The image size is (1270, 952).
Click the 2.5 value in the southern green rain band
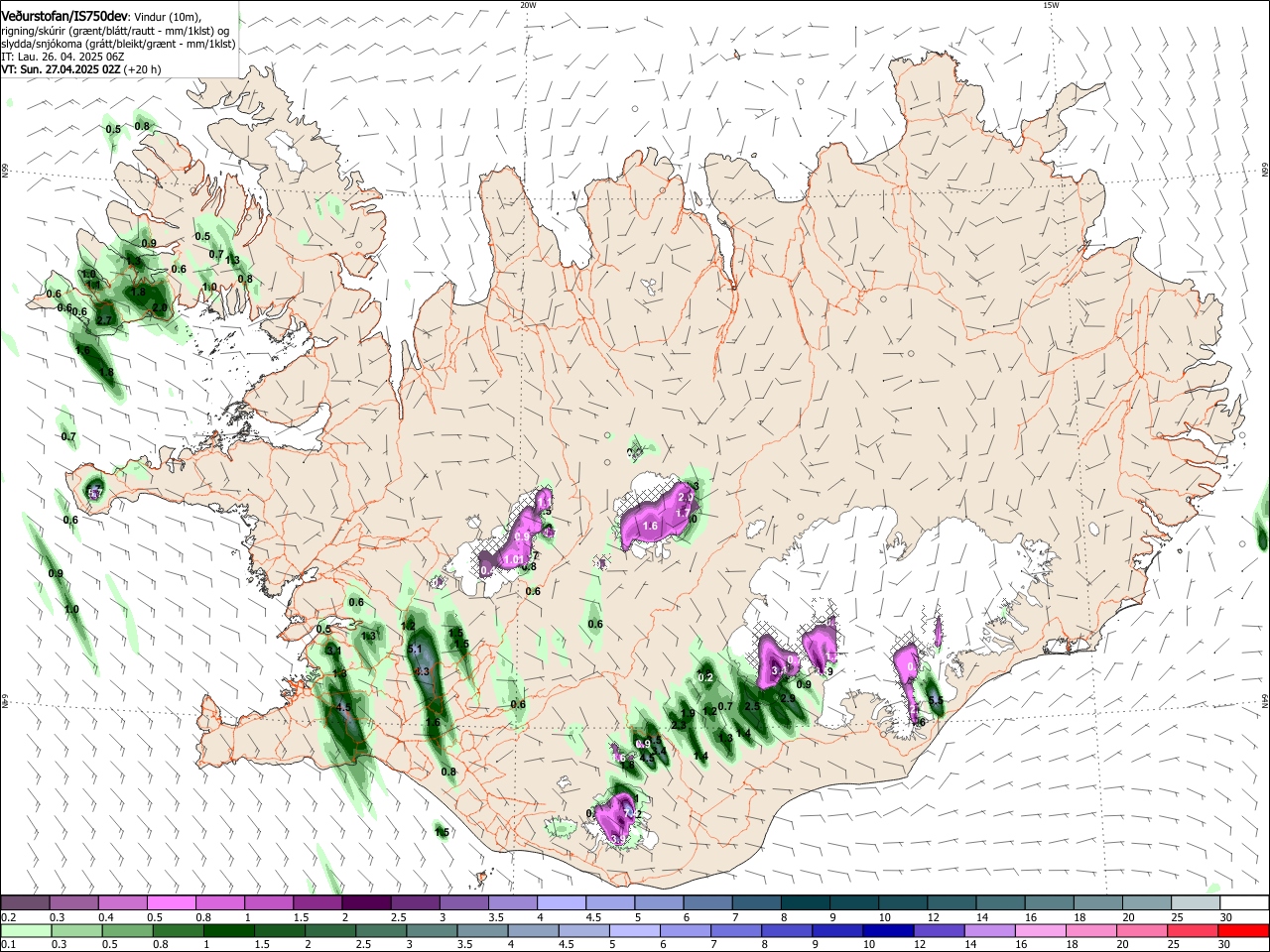pos(752,706)
